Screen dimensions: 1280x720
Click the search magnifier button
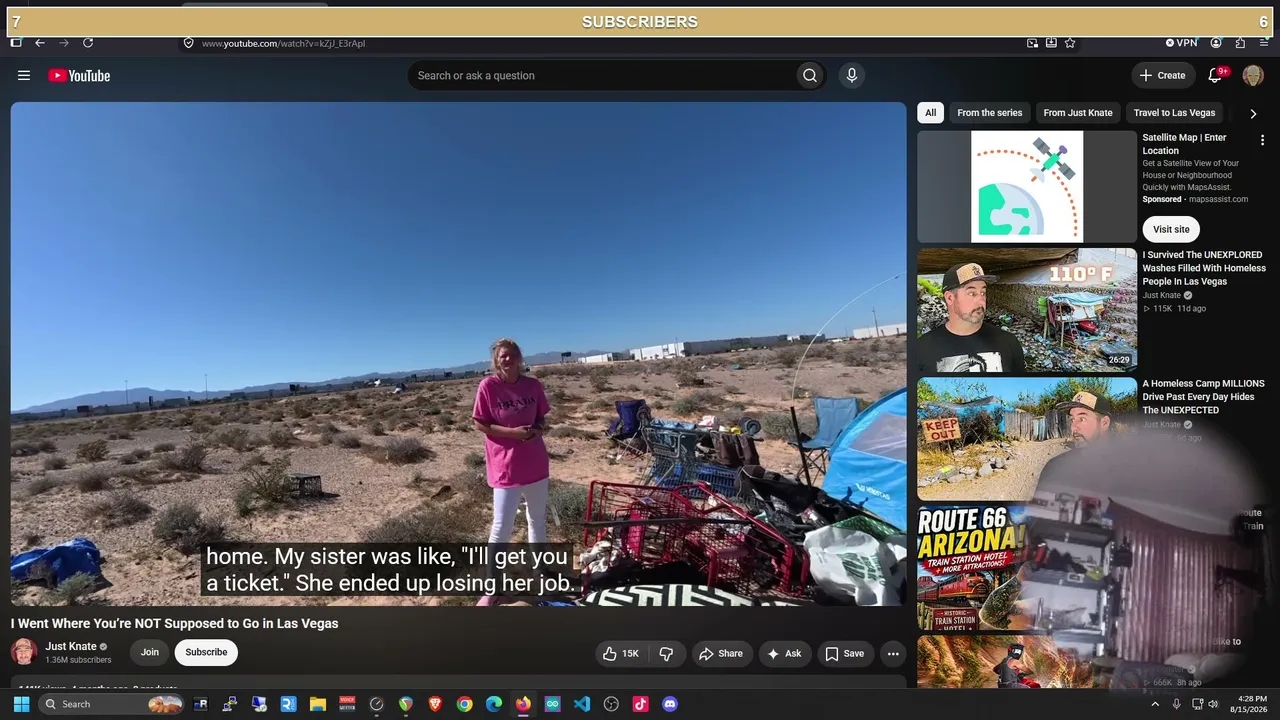[x=810, y=75]
